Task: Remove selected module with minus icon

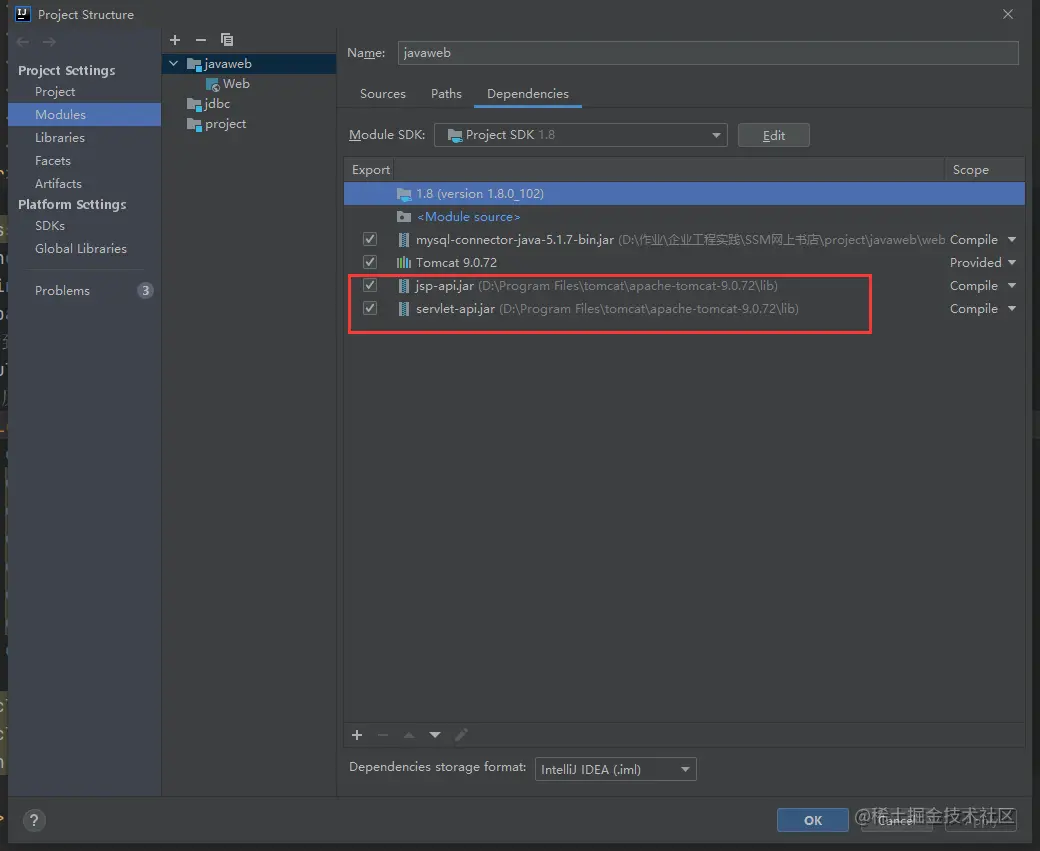Action: click(201, 40)
